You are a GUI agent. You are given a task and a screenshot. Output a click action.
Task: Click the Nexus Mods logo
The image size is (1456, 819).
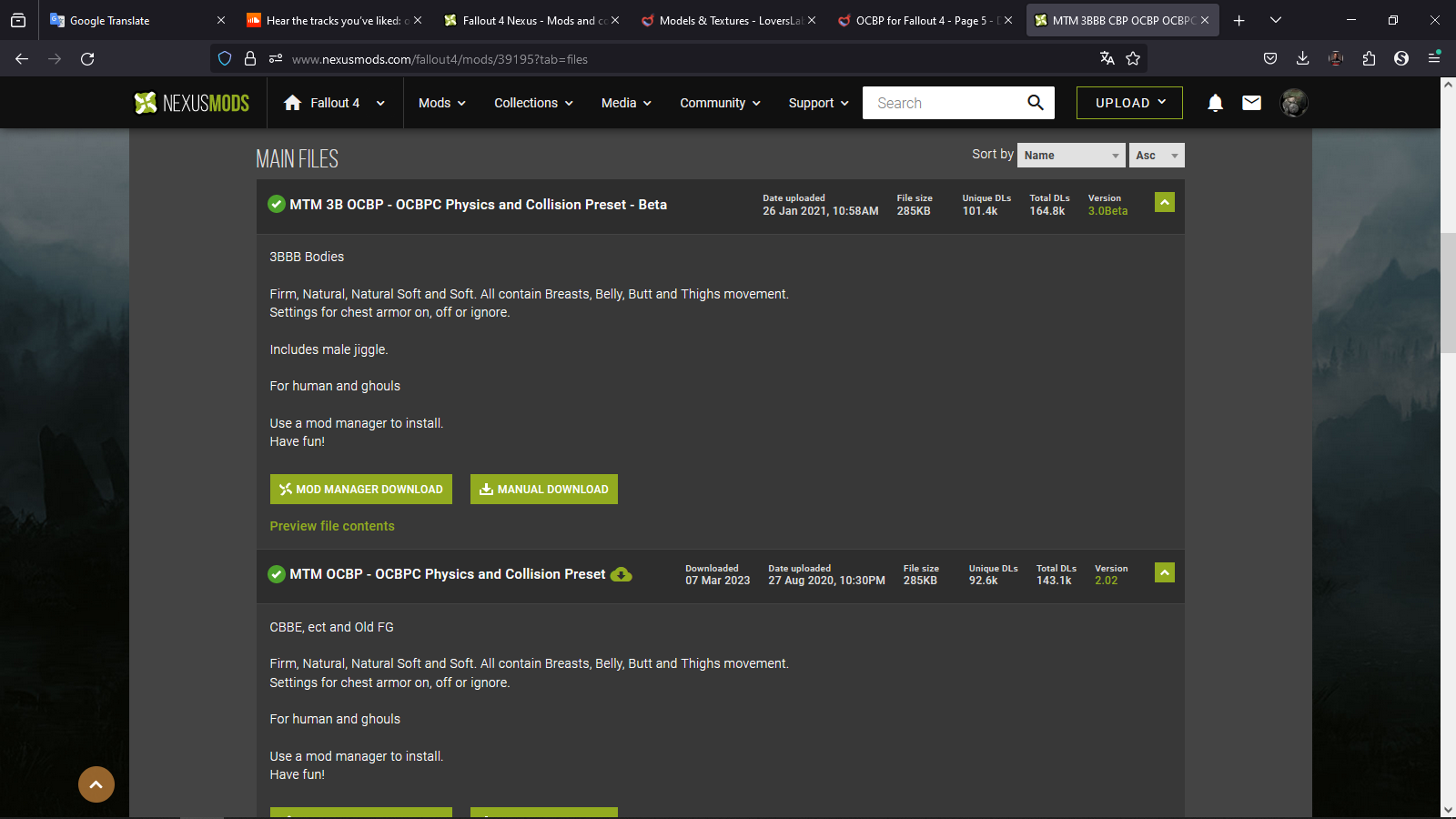[x=192, y=103]
